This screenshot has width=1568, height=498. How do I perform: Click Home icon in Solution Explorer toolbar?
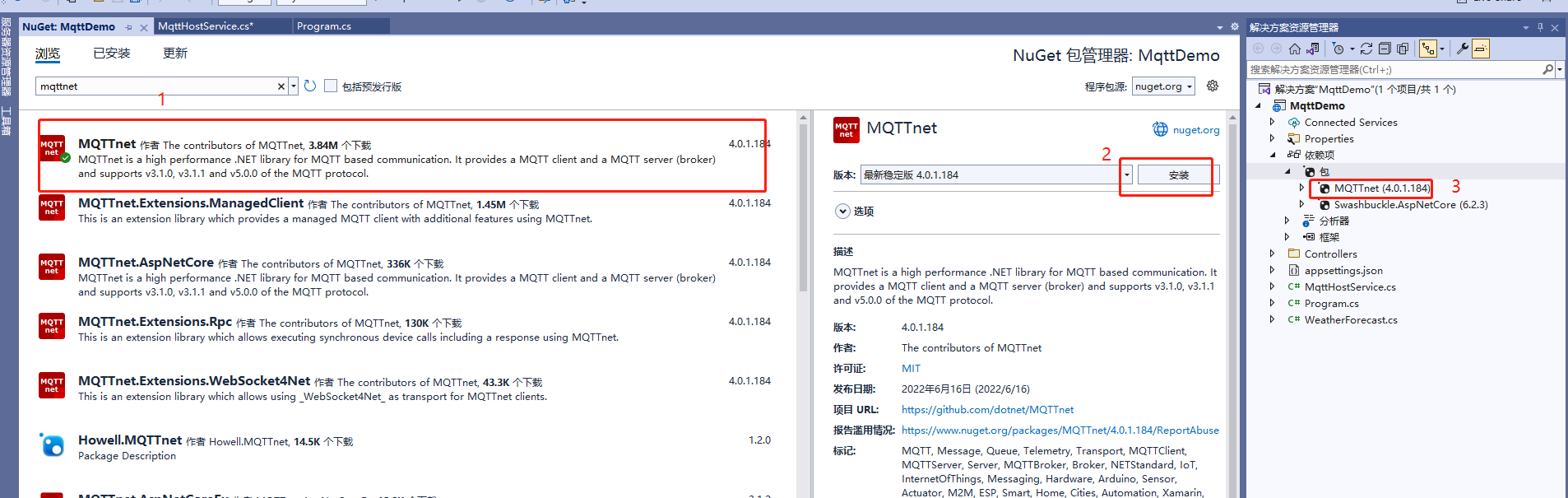click(x=1295, y=49)
